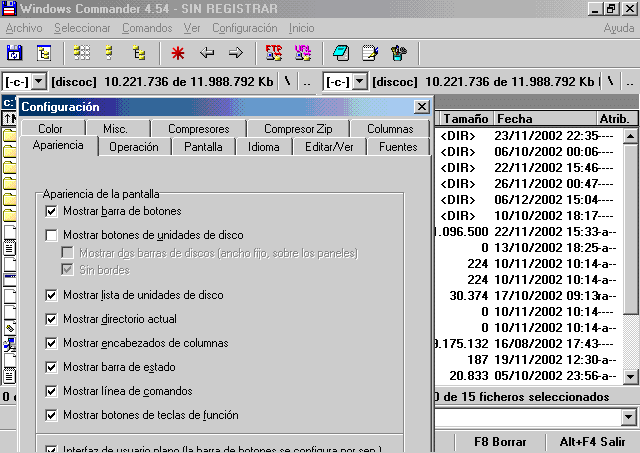Click the red asterisk invert selection icon

178,53
